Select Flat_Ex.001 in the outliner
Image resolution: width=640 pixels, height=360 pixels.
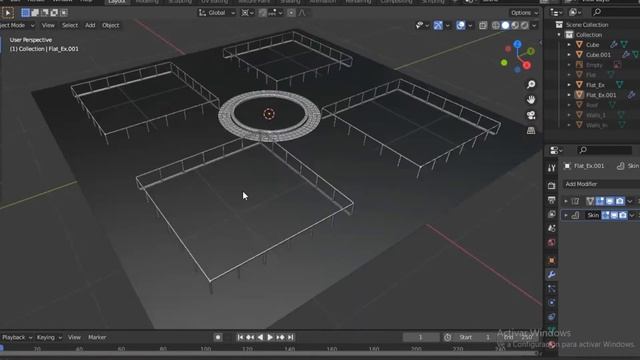pos(601,95)
